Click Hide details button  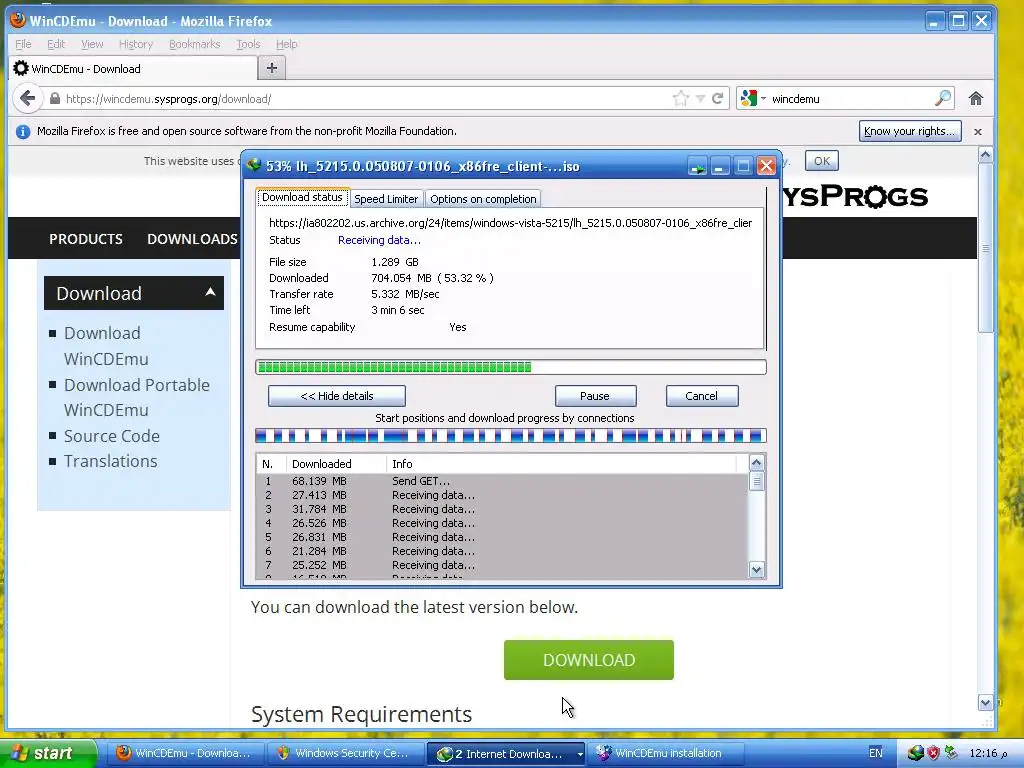[x=336, y=396]
